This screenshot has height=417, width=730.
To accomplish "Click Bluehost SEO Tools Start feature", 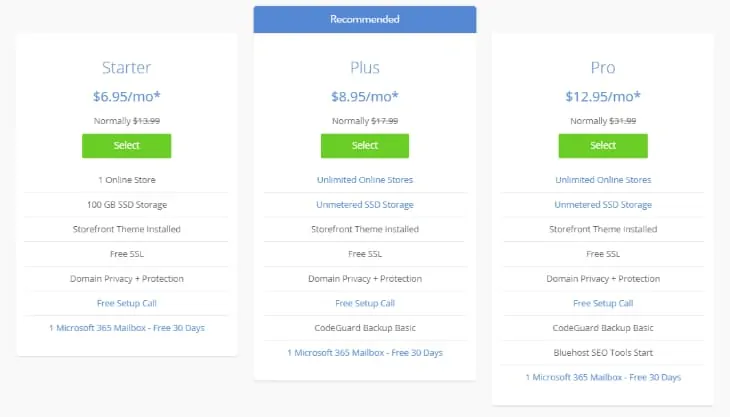I will click(x=603, y=352).
